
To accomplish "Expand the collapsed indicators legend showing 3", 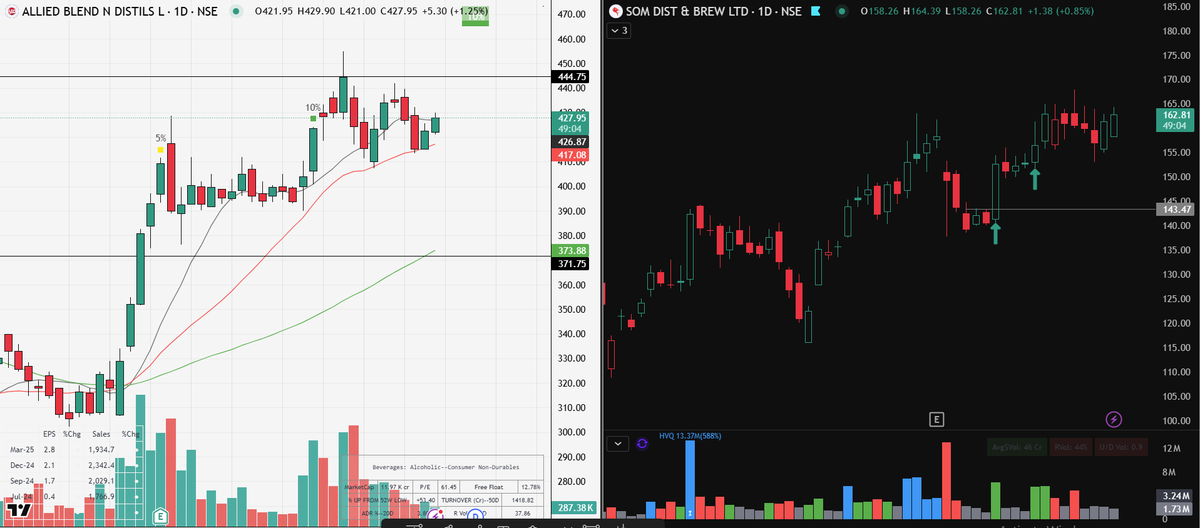I will 619,31.
